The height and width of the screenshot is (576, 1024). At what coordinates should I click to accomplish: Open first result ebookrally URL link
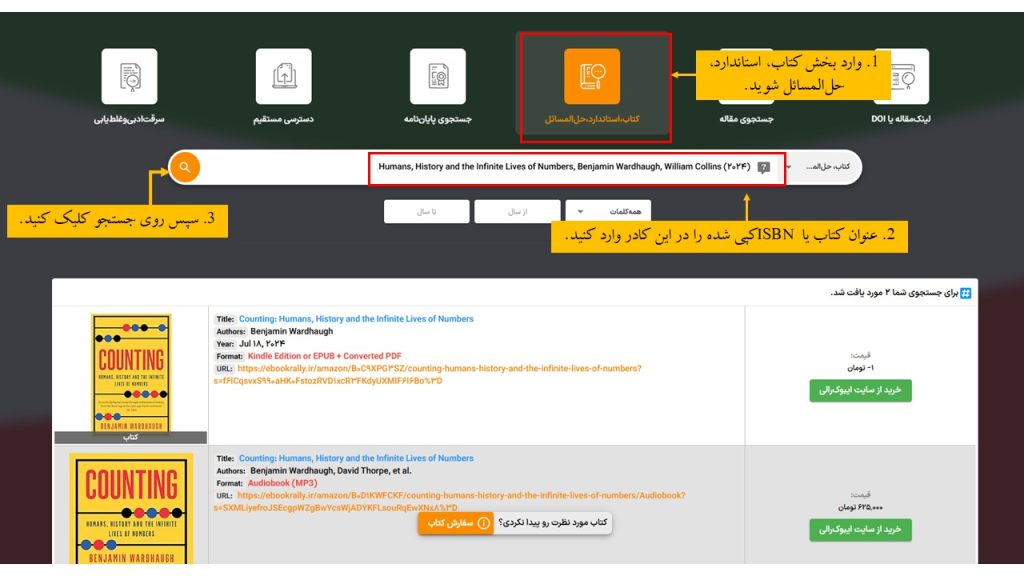427,375
